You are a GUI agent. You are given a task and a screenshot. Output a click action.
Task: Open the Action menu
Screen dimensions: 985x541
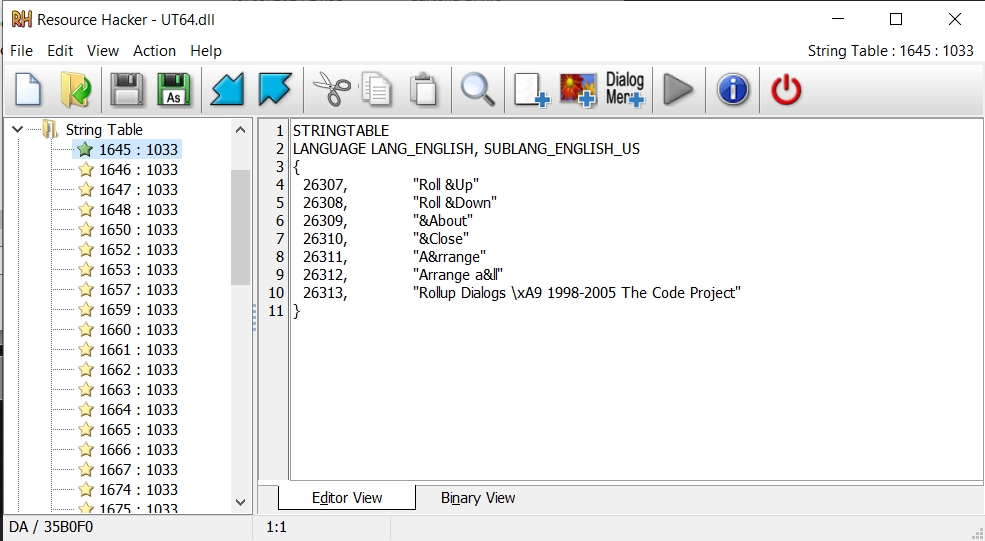point(155,51)
